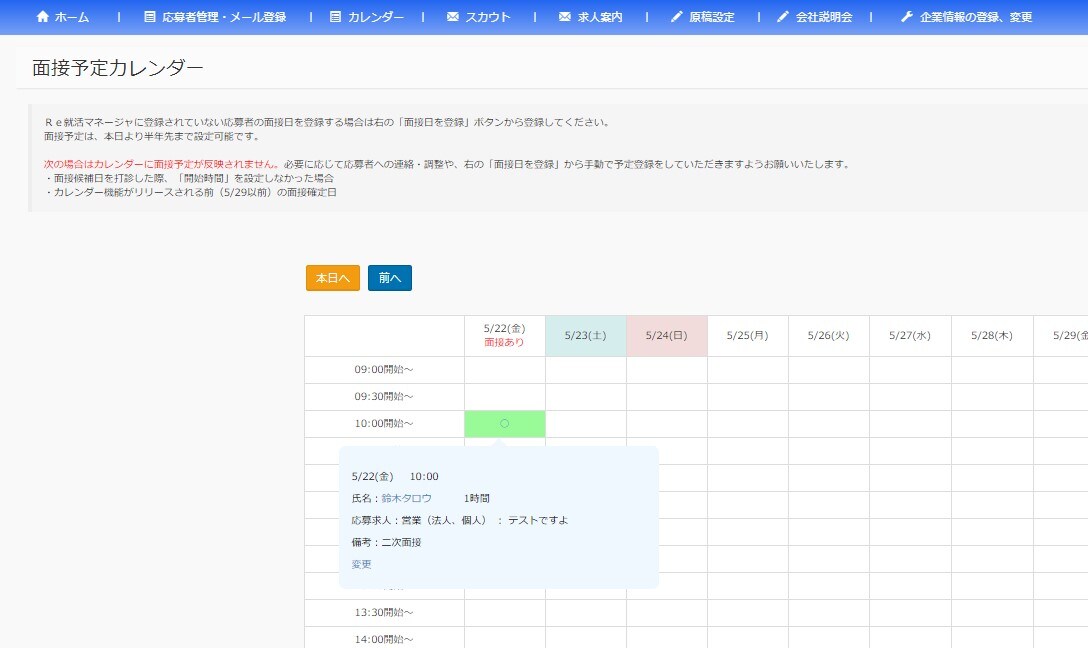The image size is (1088, 648).
Task: Select the 5/23(土) column header
Action: (586, 336)
